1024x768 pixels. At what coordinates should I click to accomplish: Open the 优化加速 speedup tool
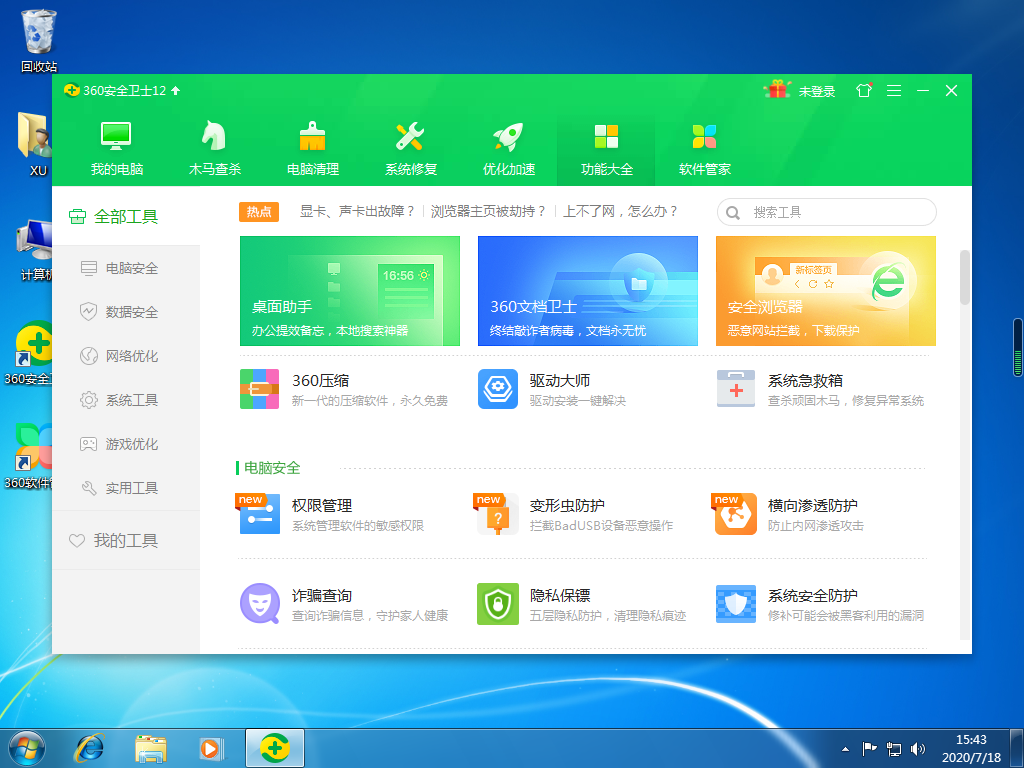coord(508,145)
